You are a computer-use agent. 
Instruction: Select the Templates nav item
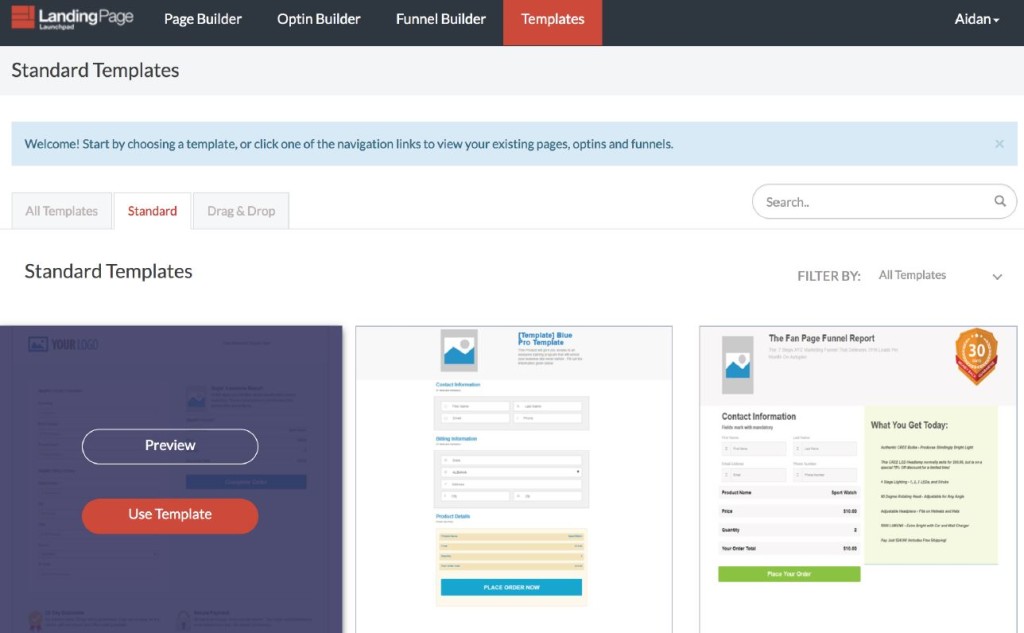coord(552,22)
